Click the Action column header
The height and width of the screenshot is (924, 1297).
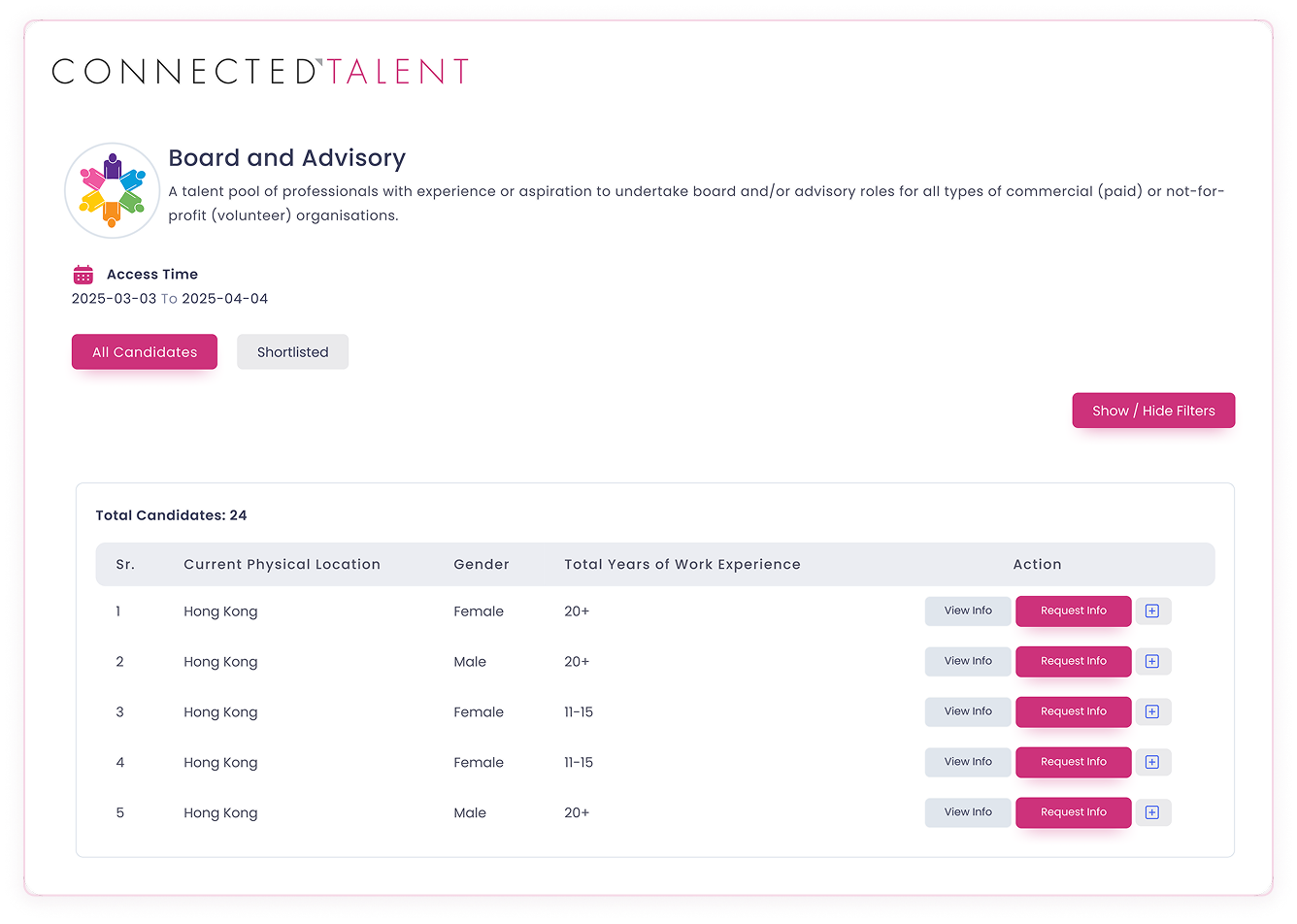[x=1037, y=564]
